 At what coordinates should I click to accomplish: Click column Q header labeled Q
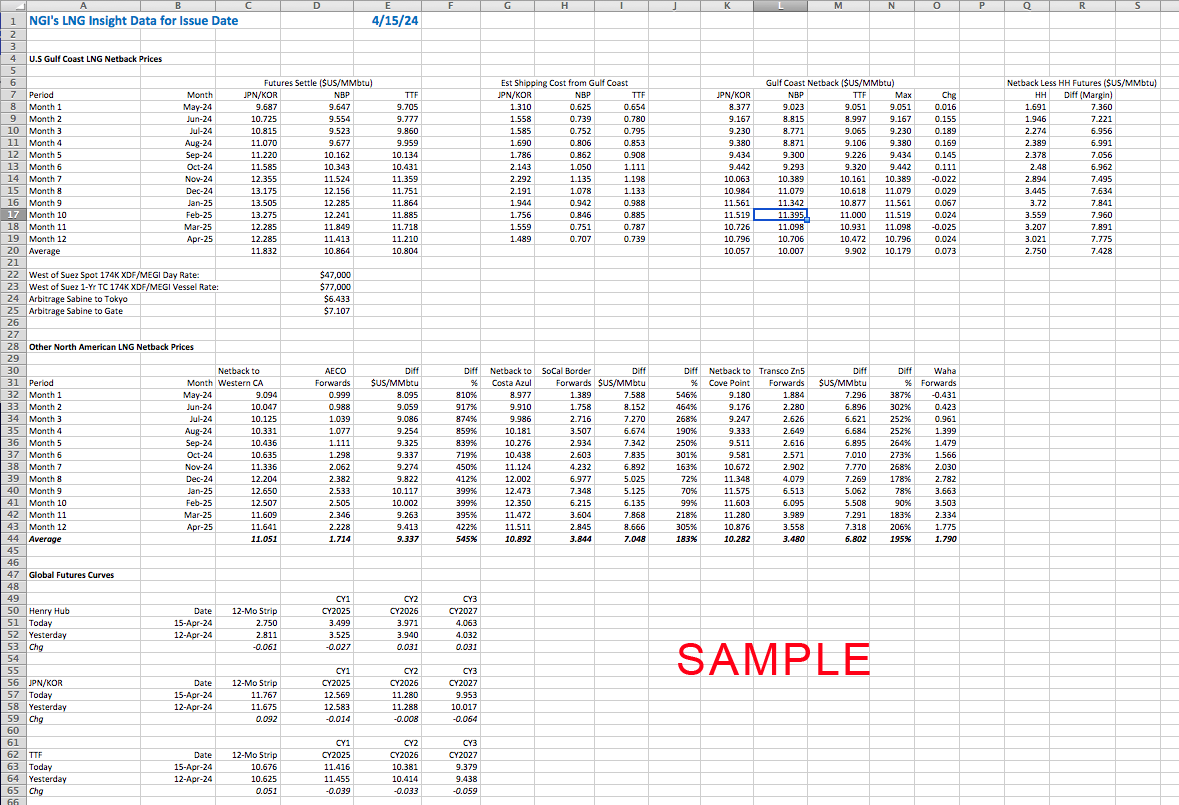(1027, 7)
